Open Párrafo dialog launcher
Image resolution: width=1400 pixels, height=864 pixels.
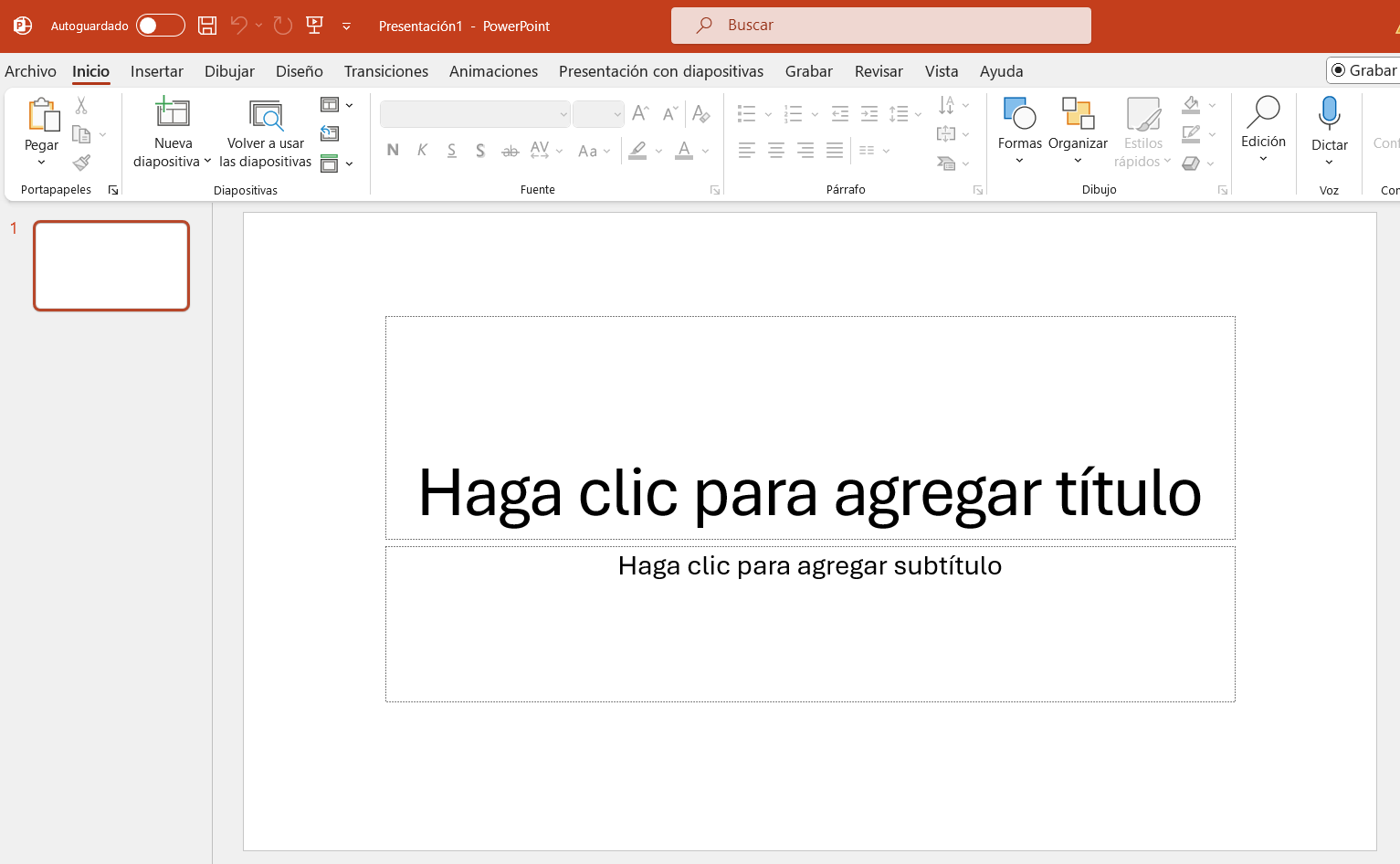978,190
